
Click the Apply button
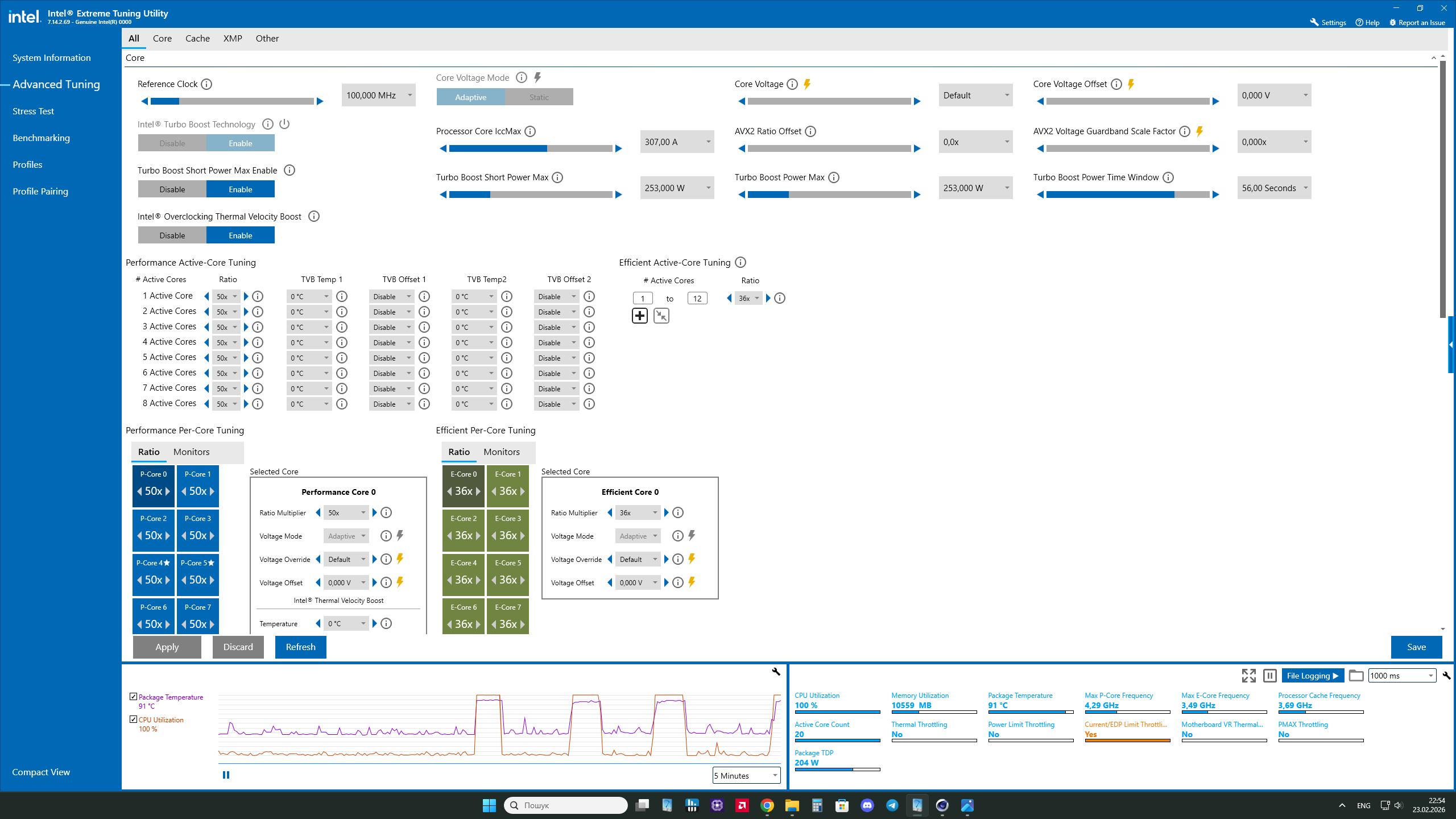click(x=167, y=647)
